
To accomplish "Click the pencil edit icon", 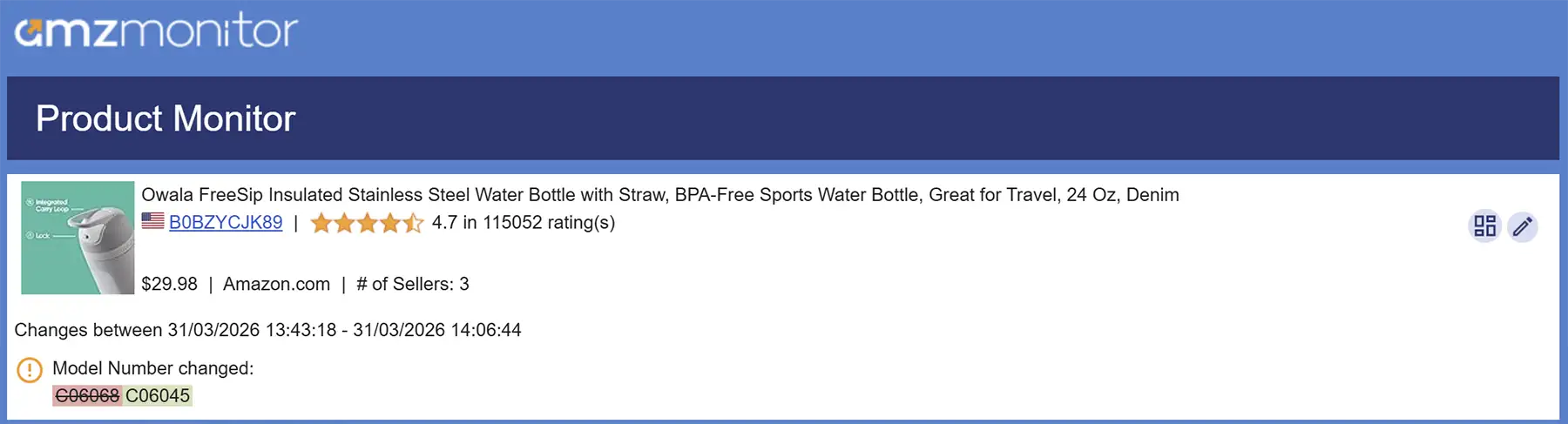I will pos(1523,226).
